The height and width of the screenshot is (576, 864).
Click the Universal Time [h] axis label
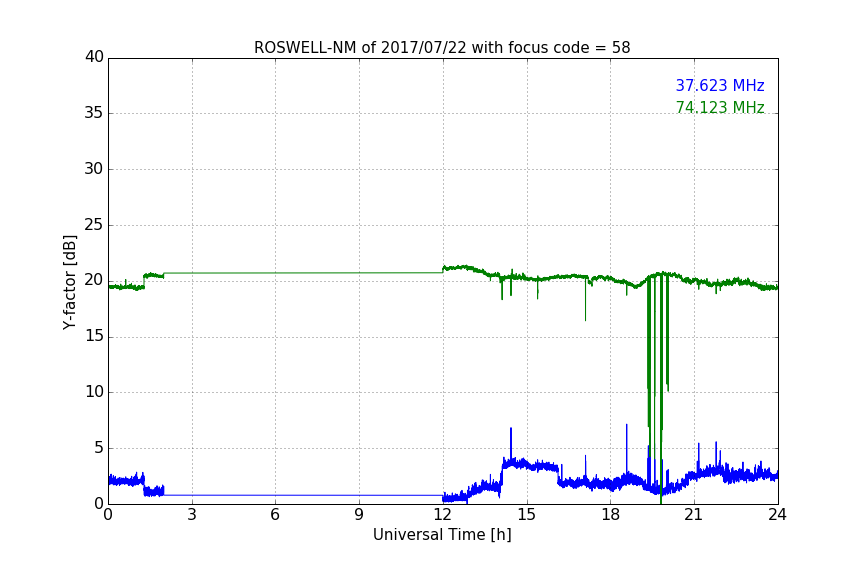(442, 535)
